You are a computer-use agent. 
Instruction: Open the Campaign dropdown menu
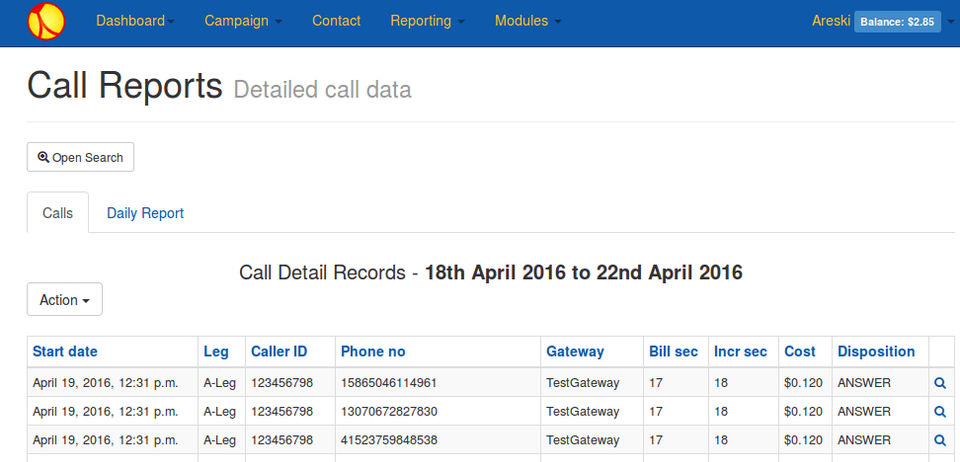point(242,21)
